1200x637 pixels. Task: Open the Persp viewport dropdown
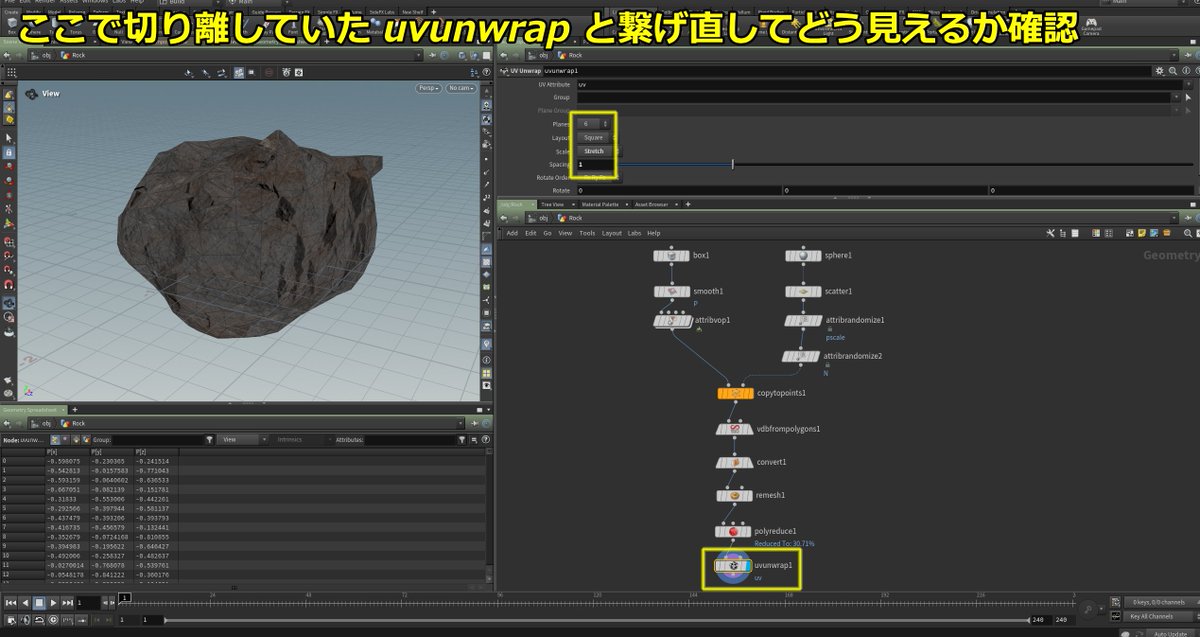[429, 89]
